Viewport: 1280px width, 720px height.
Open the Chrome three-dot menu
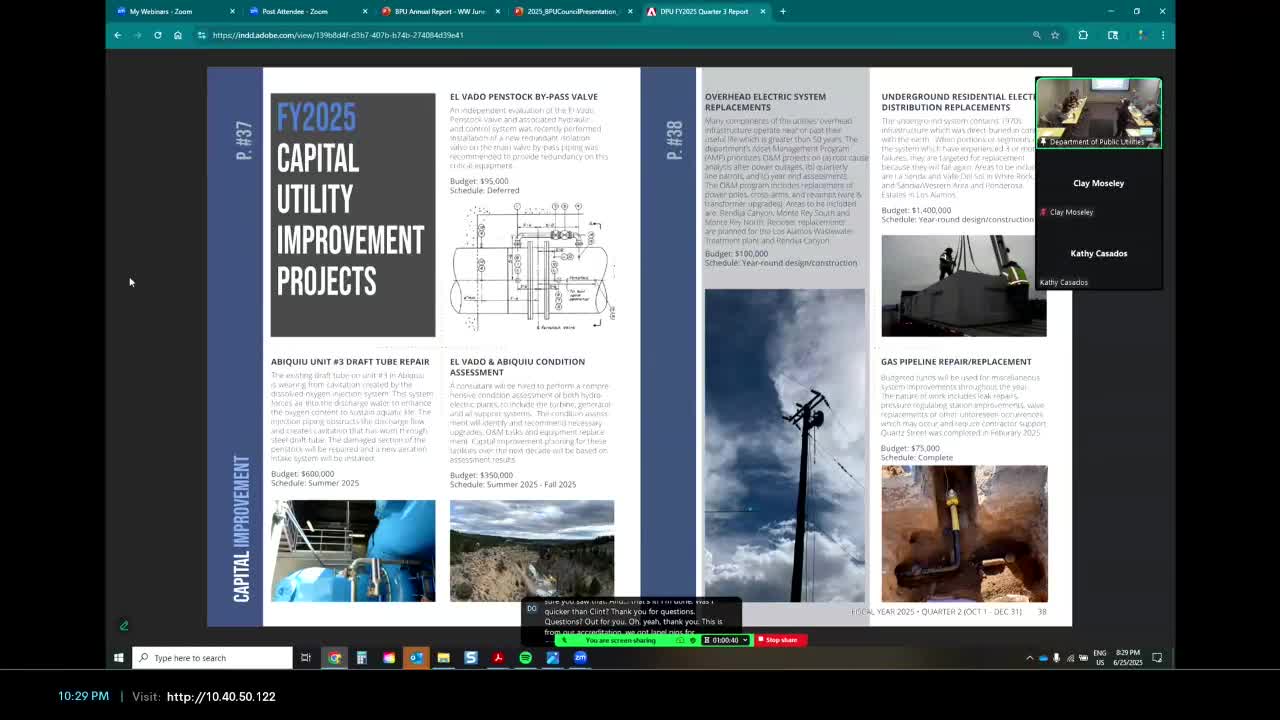[1162, 35]
